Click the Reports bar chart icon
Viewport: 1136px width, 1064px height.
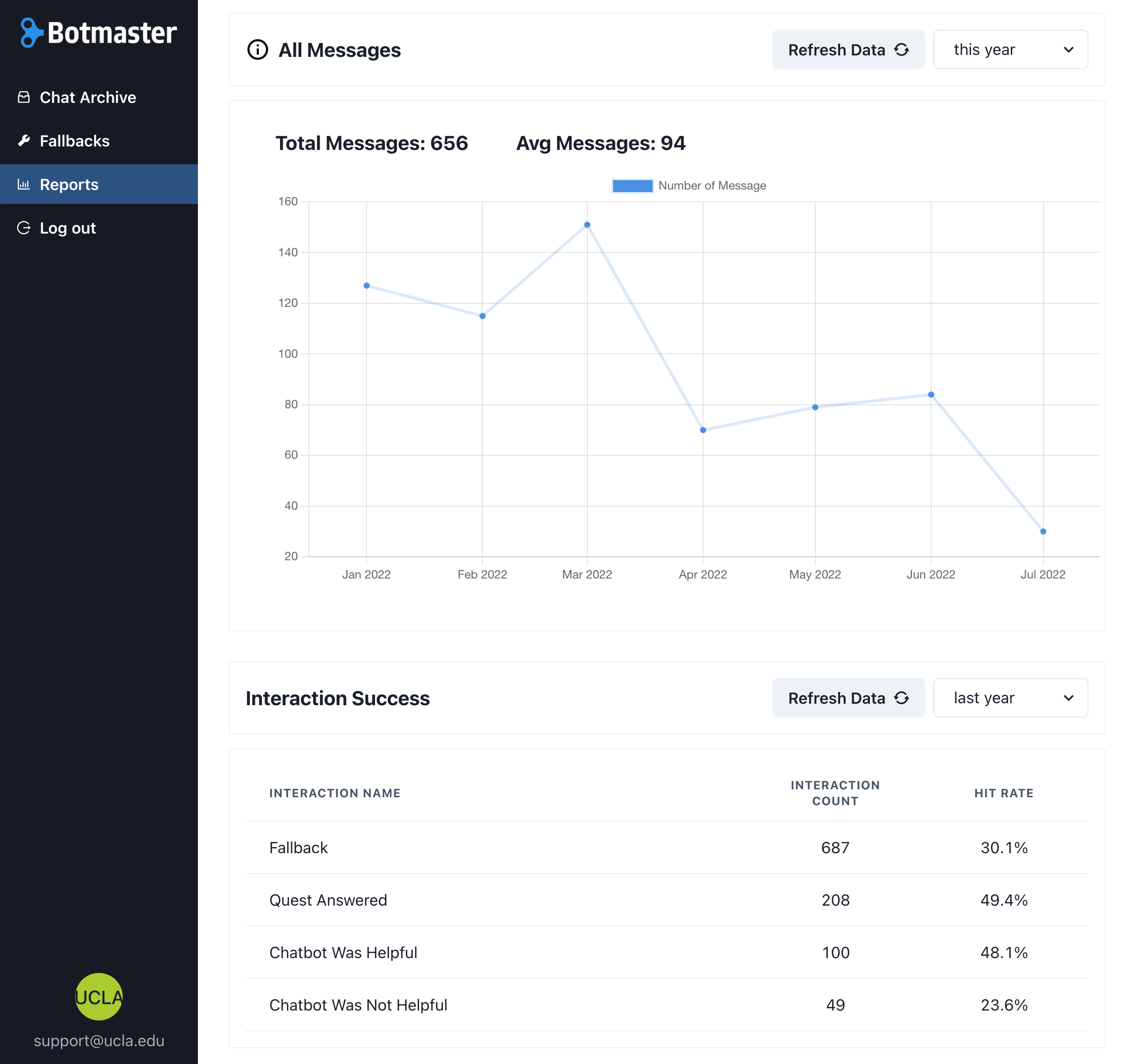coord(23,184)
